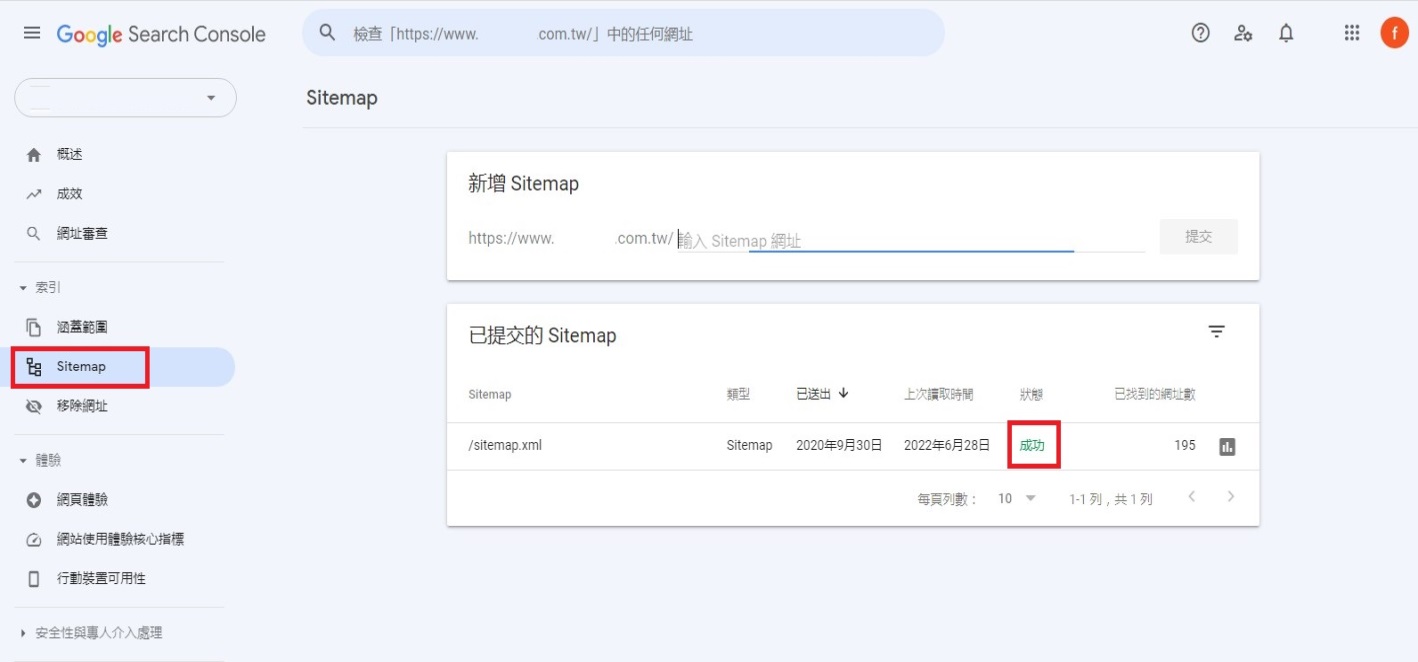Click the 已找到的網址數 column header
The image size is (1418, 662).
[x=1155, y=394]
